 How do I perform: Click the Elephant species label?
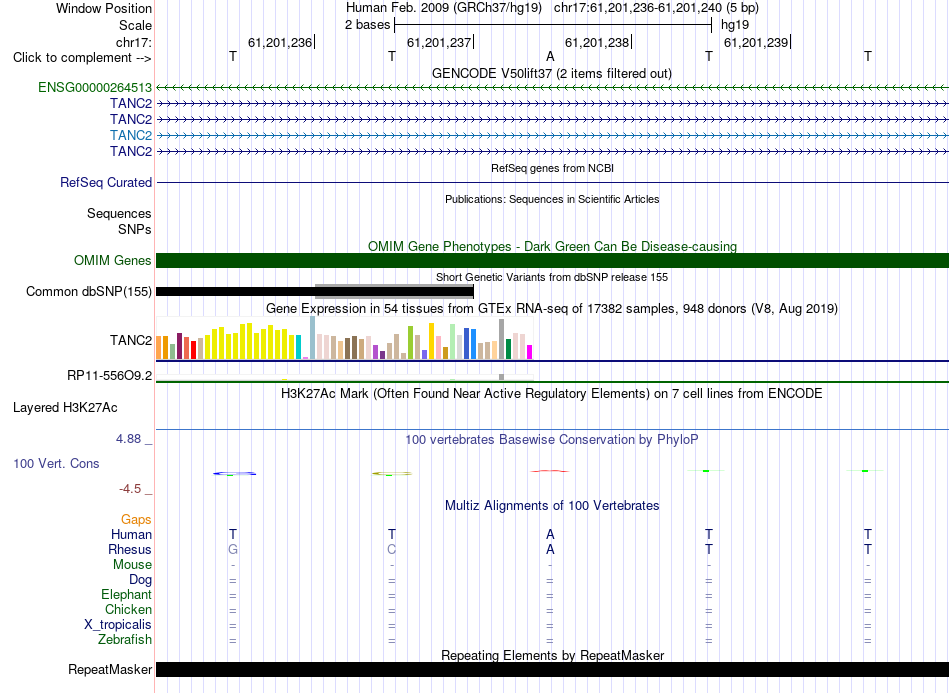click(127, 594)
